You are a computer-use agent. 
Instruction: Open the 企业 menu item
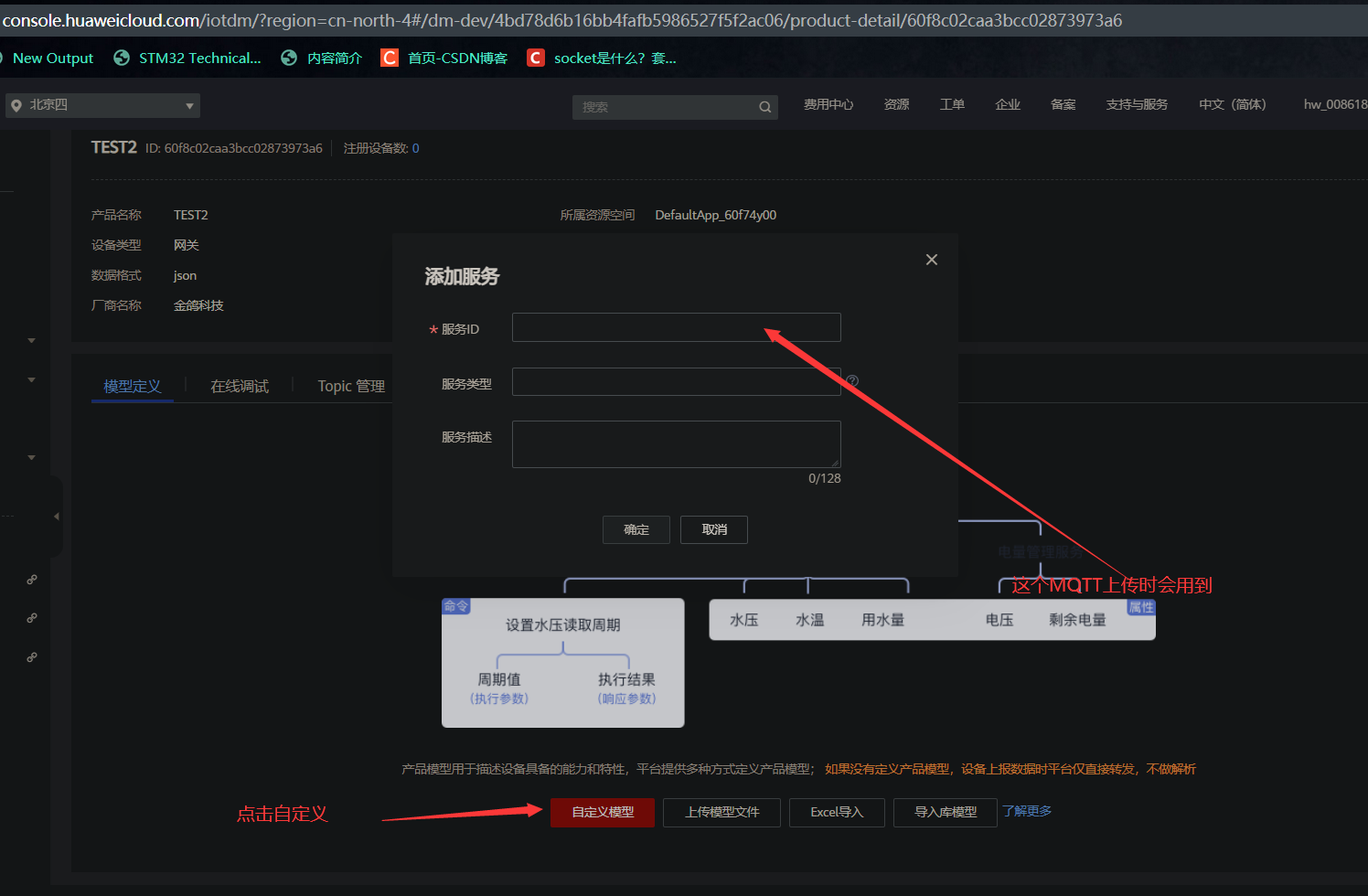coord(1008,104)
